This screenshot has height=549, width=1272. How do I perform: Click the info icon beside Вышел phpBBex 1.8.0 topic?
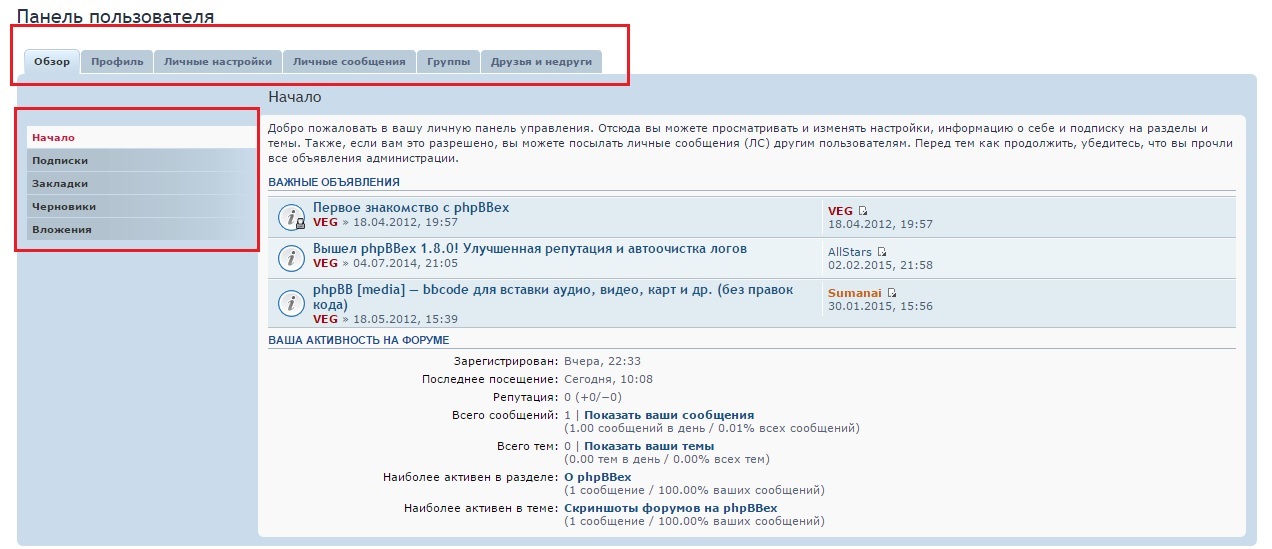[x=291, y=257]
